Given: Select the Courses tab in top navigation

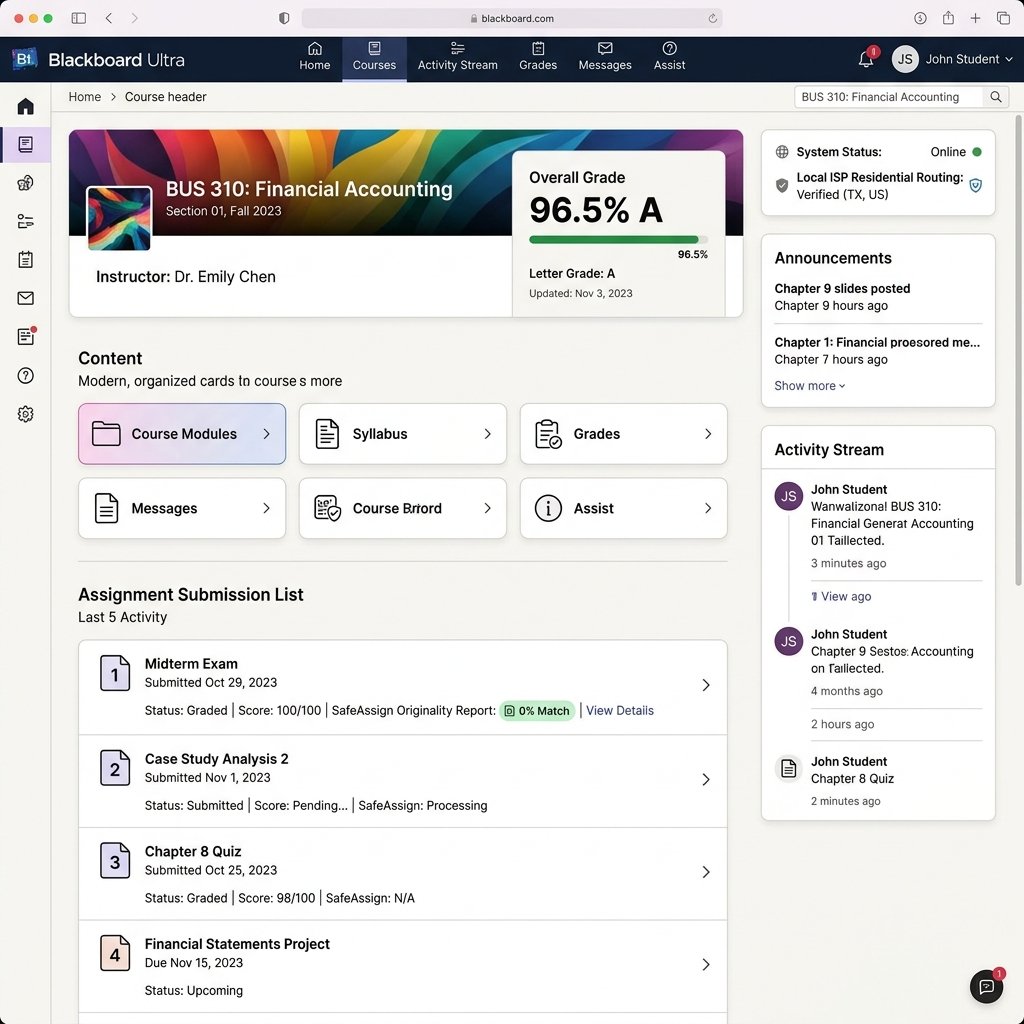Looking at the screenshot, I should 374,57.
